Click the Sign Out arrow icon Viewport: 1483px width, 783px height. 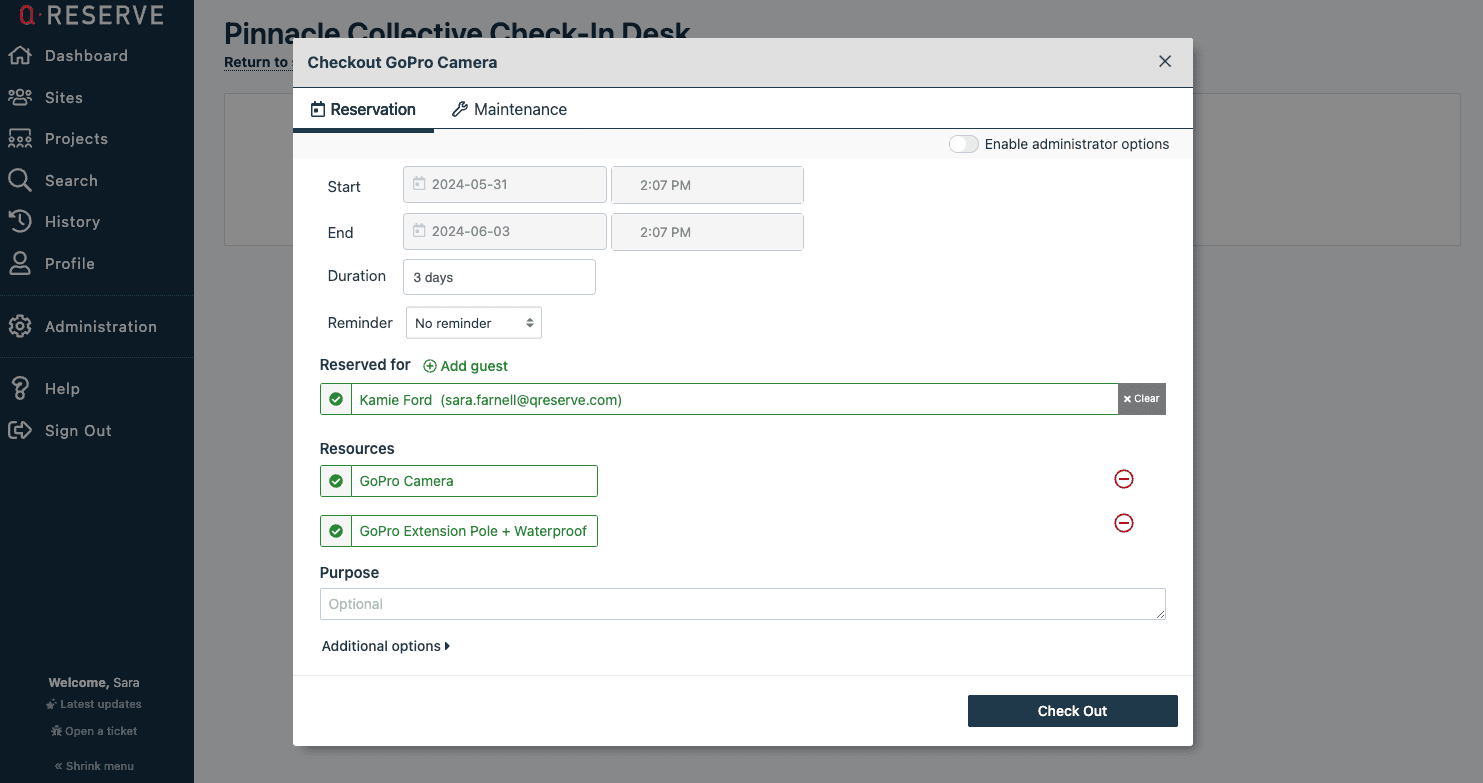(x=20, y=431)
